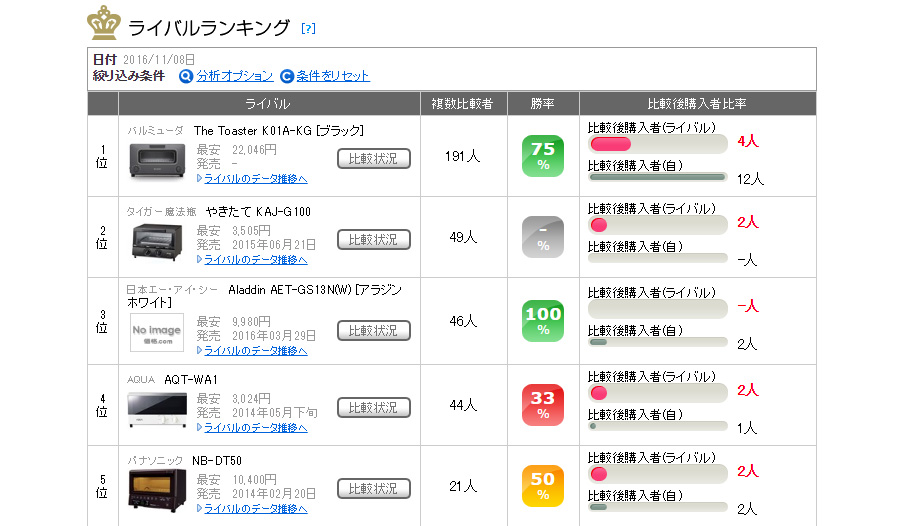The width and height of the screenshot is (900, 526).
Task: Click the green 75% win rate badge
Action: pos(542,156)
